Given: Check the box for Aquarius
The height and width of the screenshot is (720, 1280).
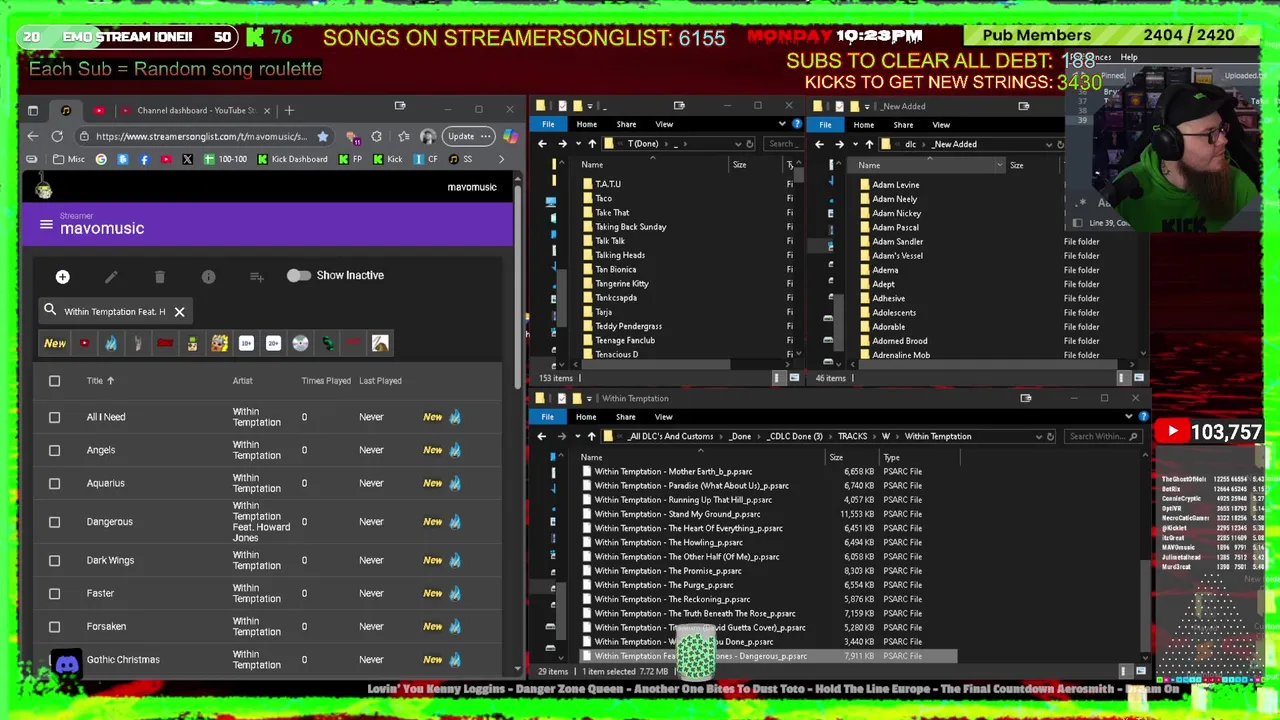Looking at the screenshot, I should pos(55,483).
